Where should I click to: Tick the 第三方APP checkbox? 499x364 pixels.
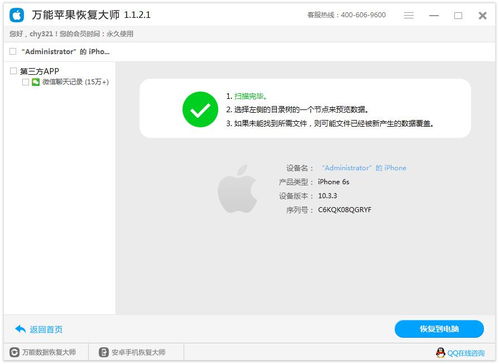(x=13, y=71)
